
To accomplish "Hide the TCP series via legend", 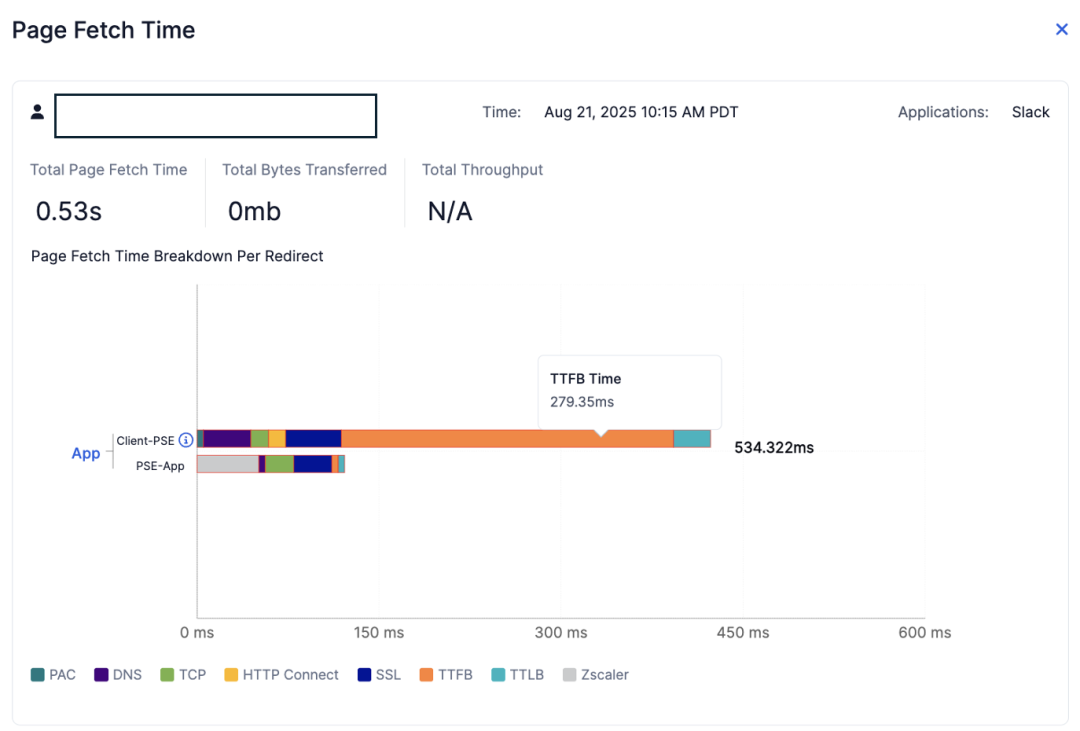I will (183, 675).
